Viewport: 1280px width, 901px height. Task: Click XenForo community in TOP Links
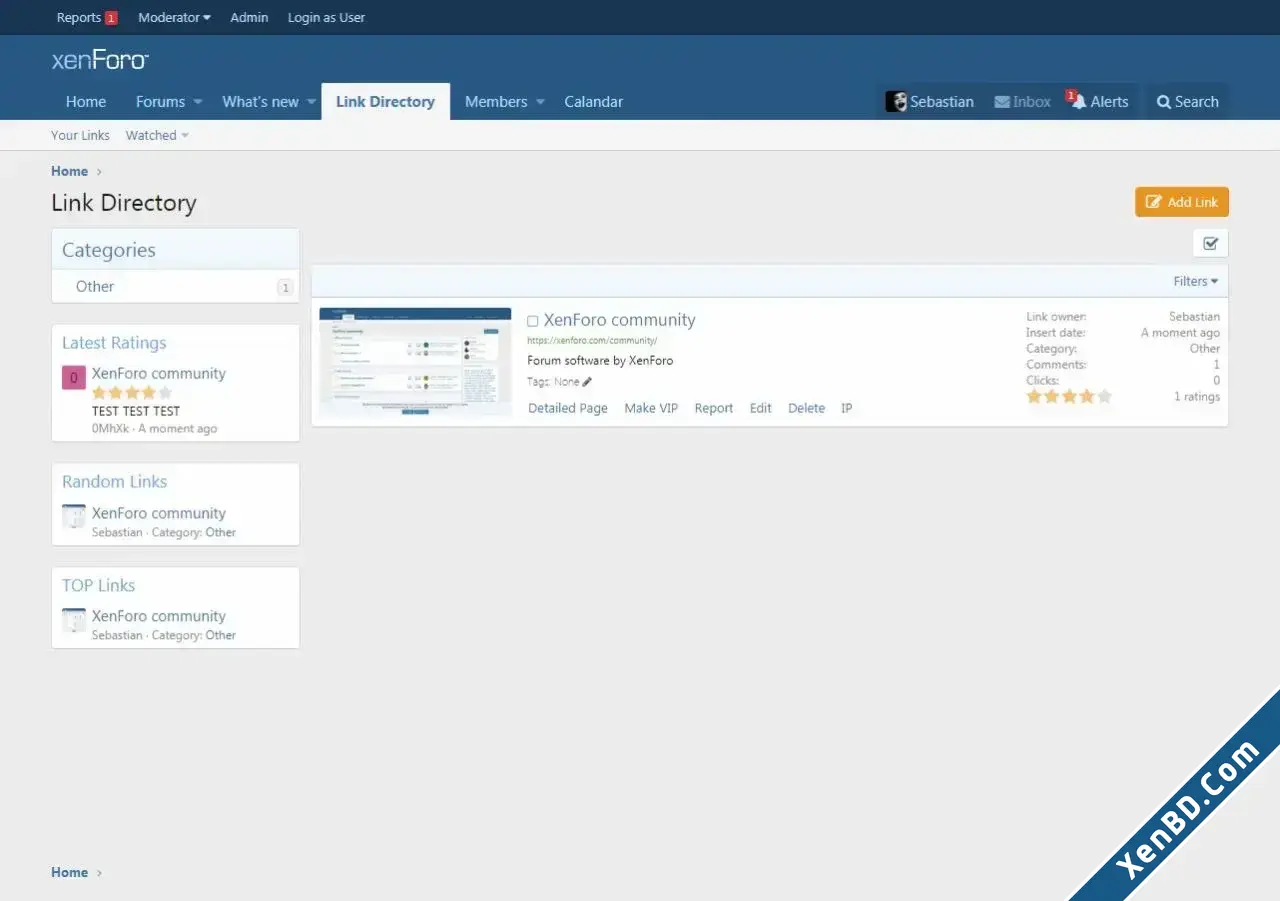159,616
